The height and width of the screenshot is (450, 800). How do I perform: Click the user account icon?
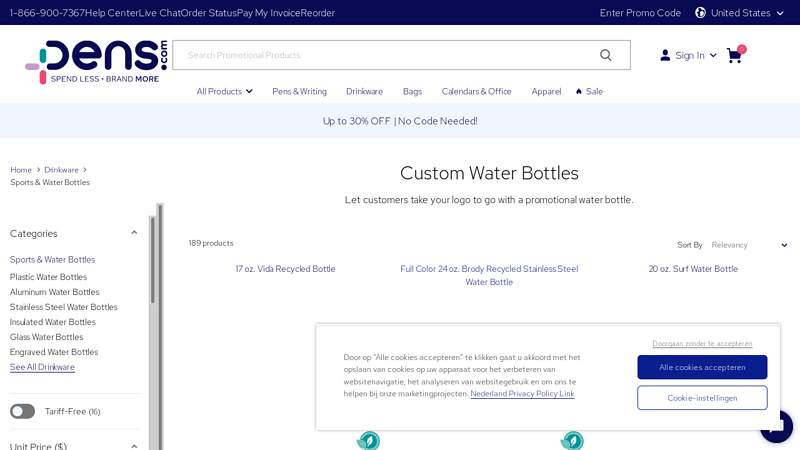(665, 55)
